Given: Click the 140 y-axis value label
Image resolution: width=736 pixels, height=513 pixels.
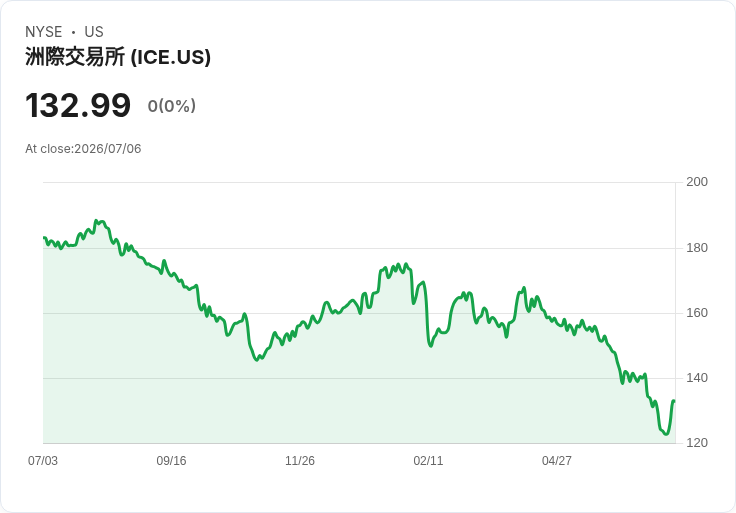Looking at the screenshot, I should [697, 378].
